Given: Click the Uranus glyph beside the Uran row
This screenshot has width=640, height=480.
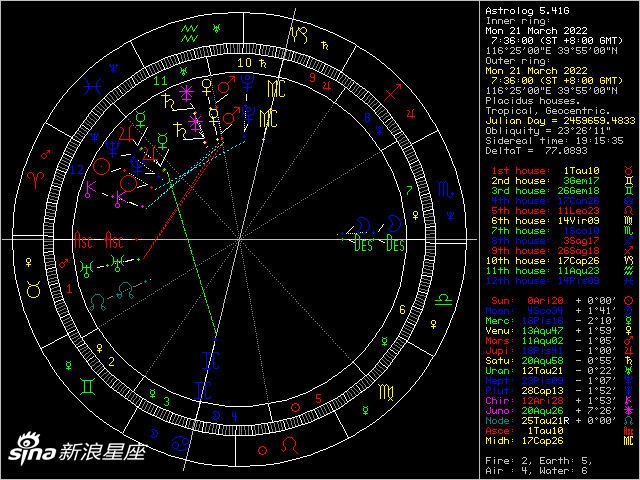Looking at the screenshot, I should pos(629,371).
